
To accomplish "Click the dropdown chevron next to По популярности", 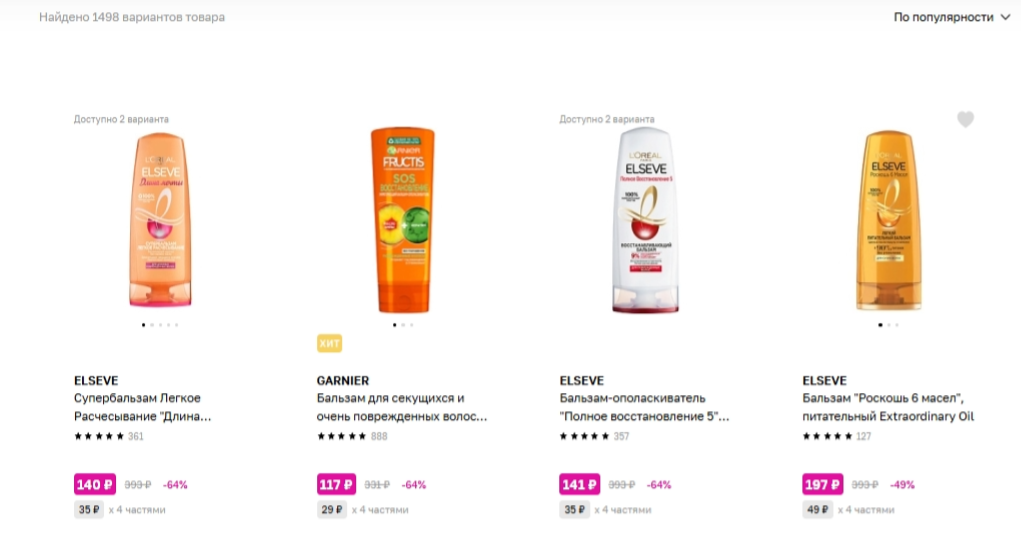I will [x=1005, y=18].
